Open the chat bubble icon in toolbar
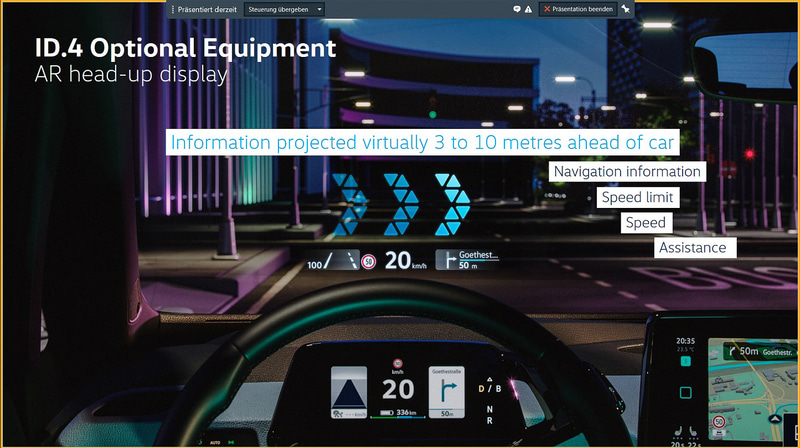The width and height of the screenshot is (800, 448). pyautogui.click(x=517, y=9)
